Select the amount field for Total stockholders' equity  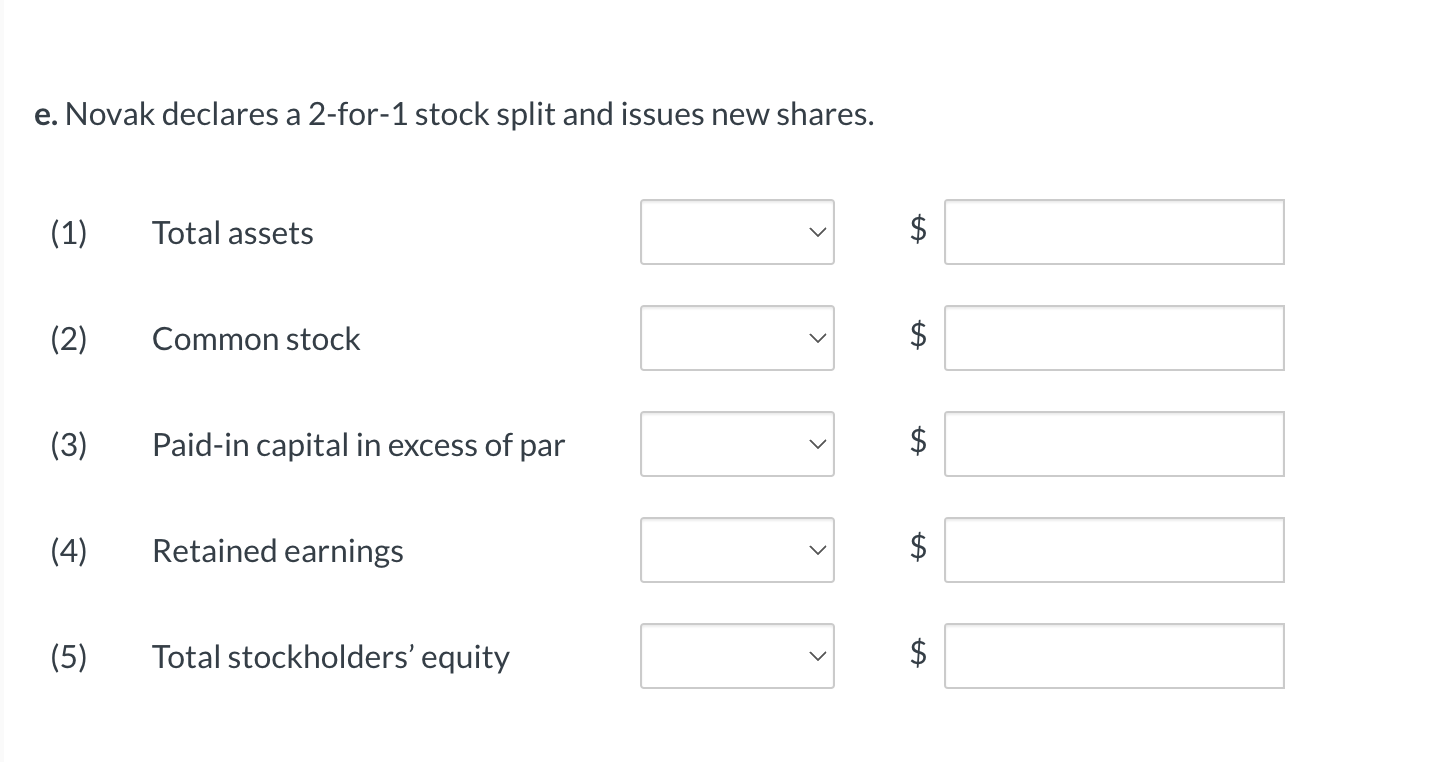point(1114,656)
